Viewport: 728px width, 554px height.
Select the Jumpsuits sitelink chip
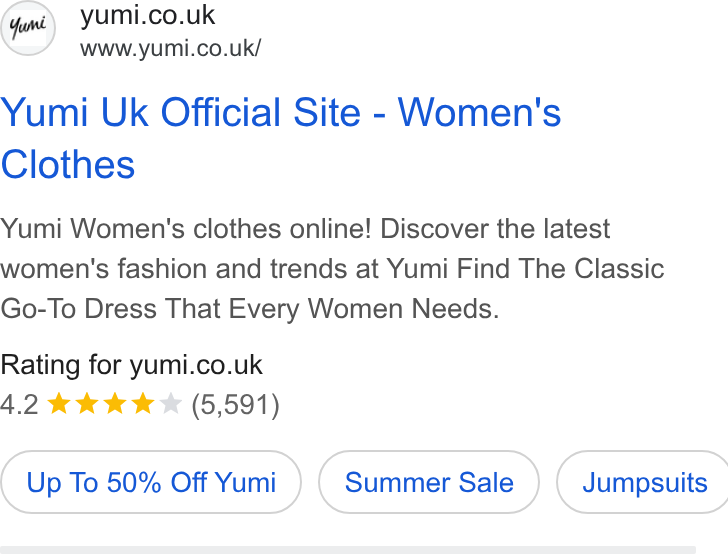(x=643, y=482)
